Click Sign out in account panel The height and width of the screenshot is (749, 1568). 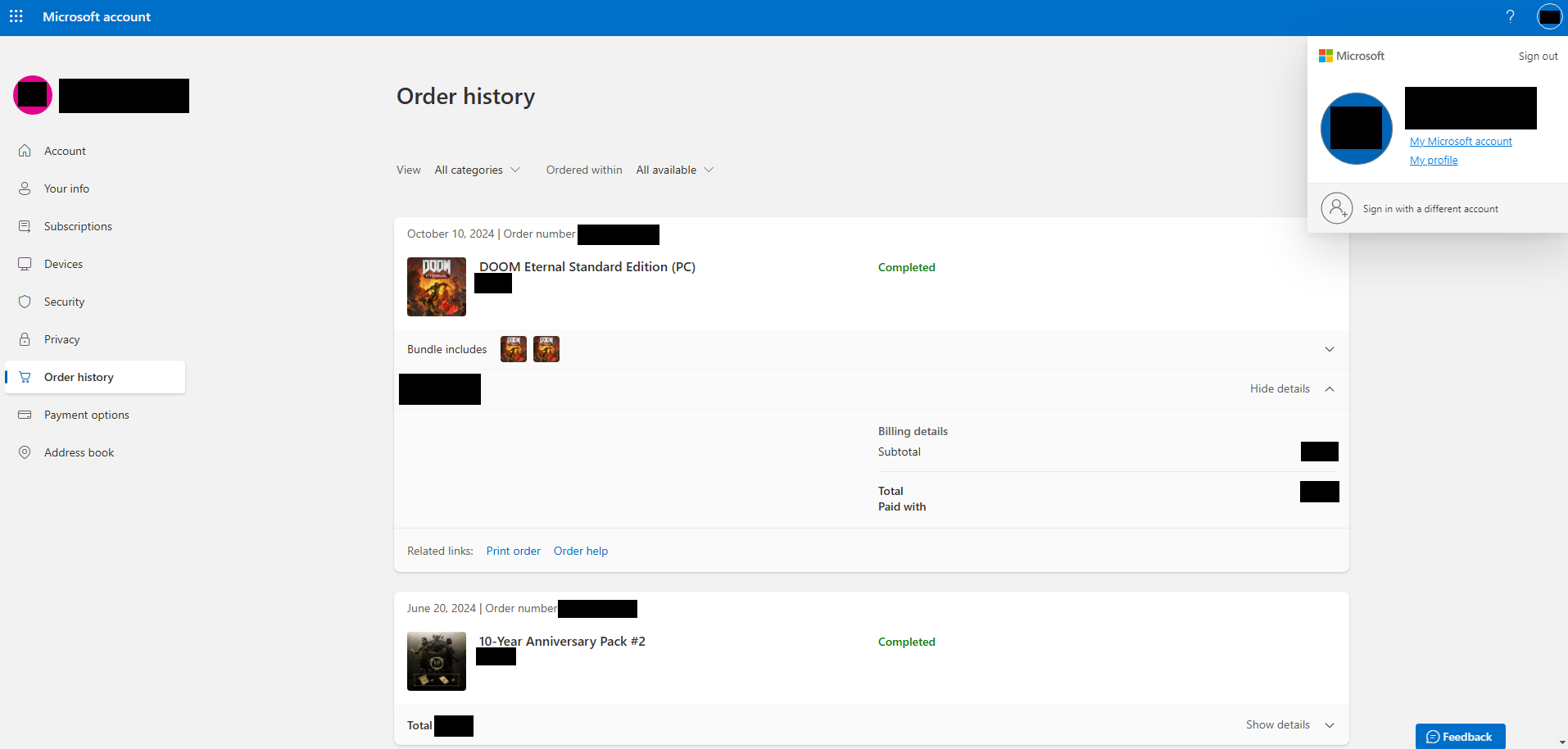1538,56
